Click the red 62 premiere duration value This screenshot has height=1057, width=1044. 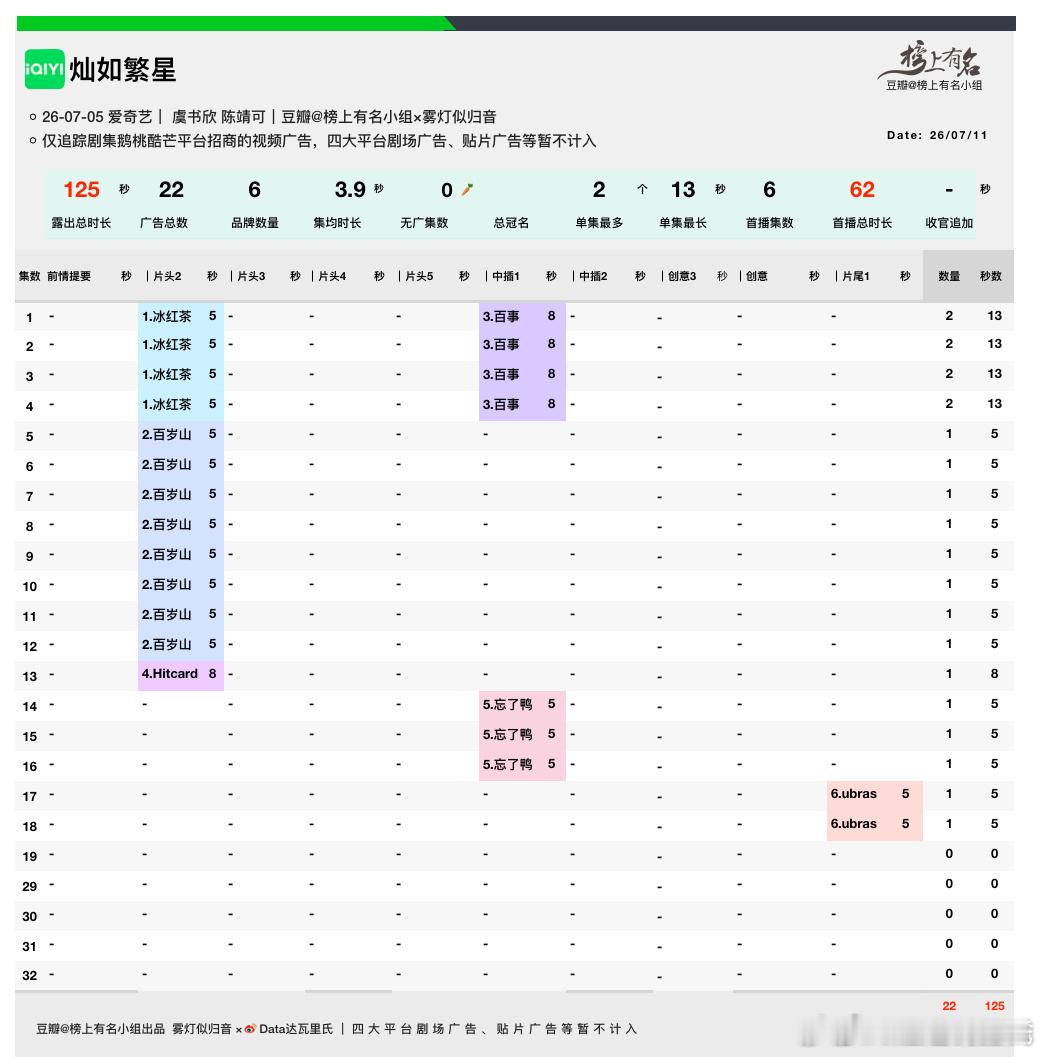point(862,189)
